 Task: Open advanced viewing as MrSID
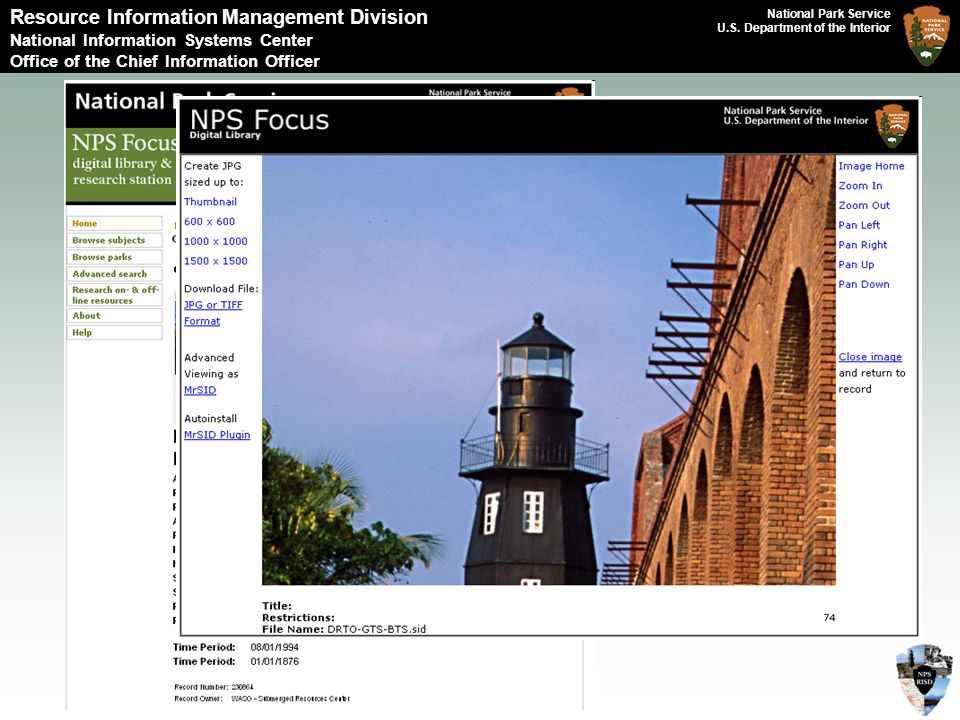200,390
